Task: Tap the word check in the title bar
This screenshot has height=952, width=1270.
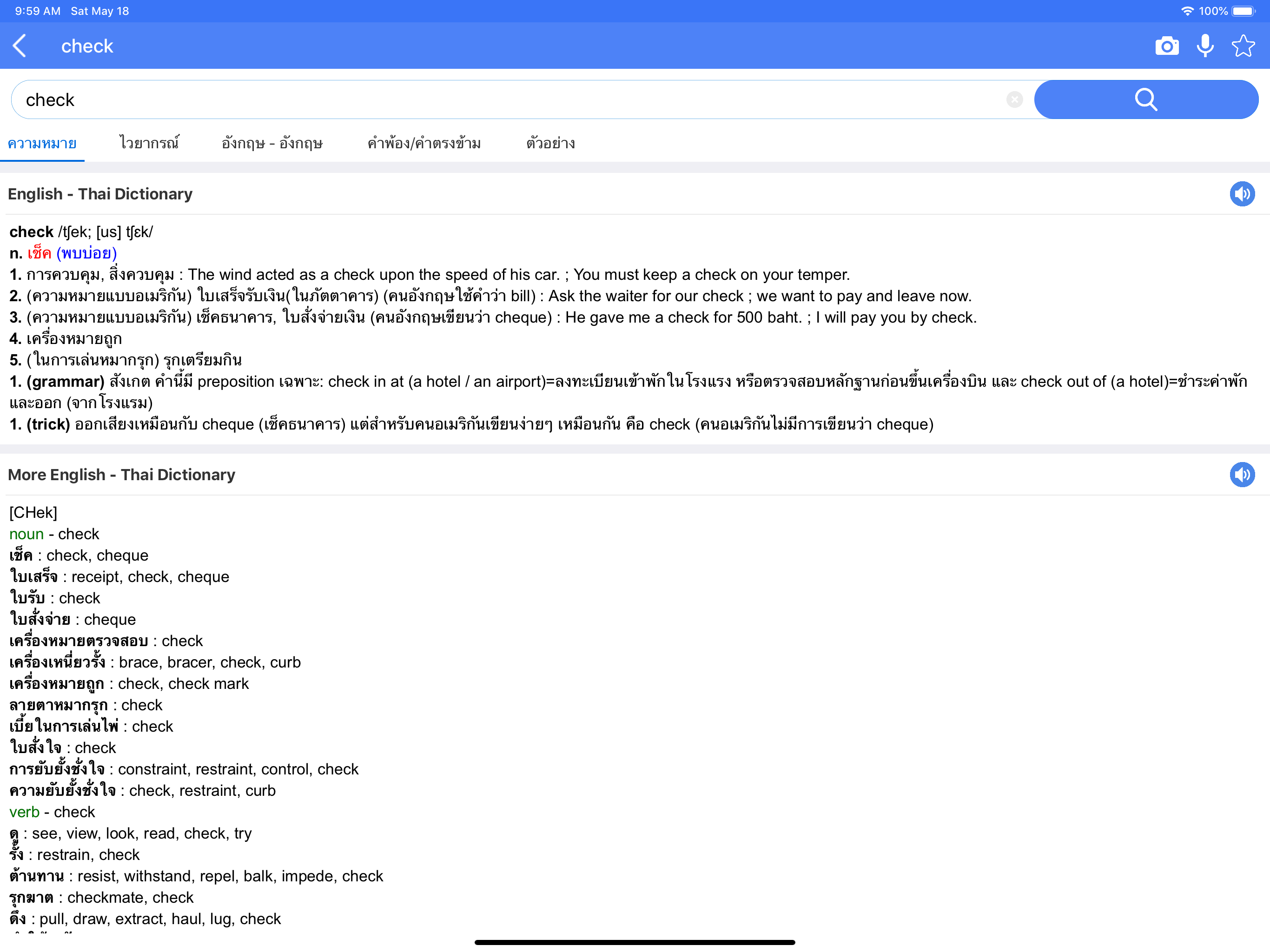Action: (87, 46)
